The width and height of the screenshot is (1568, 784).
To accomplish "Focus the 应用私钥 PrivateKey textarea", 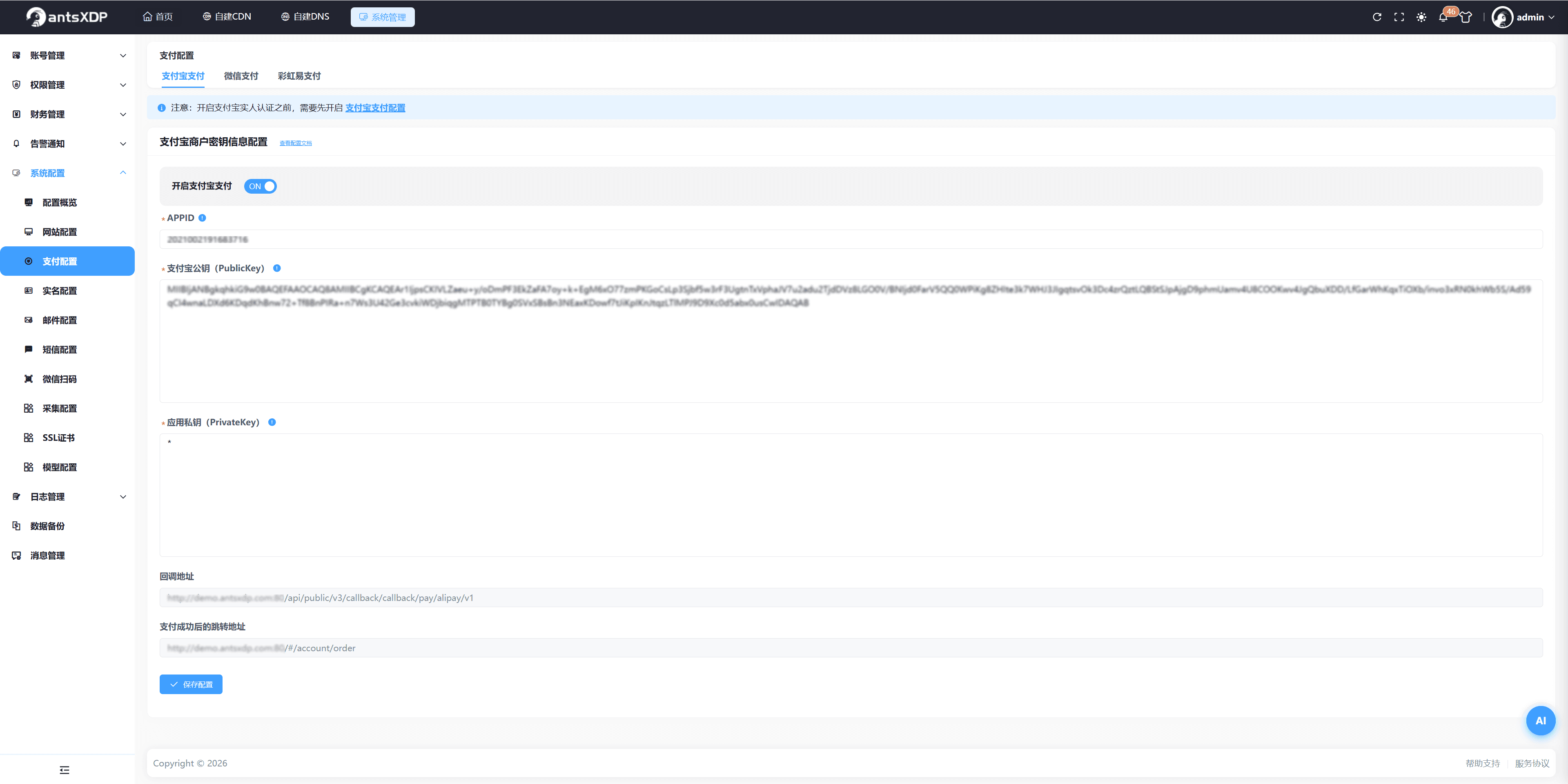I will coord(851,495).
